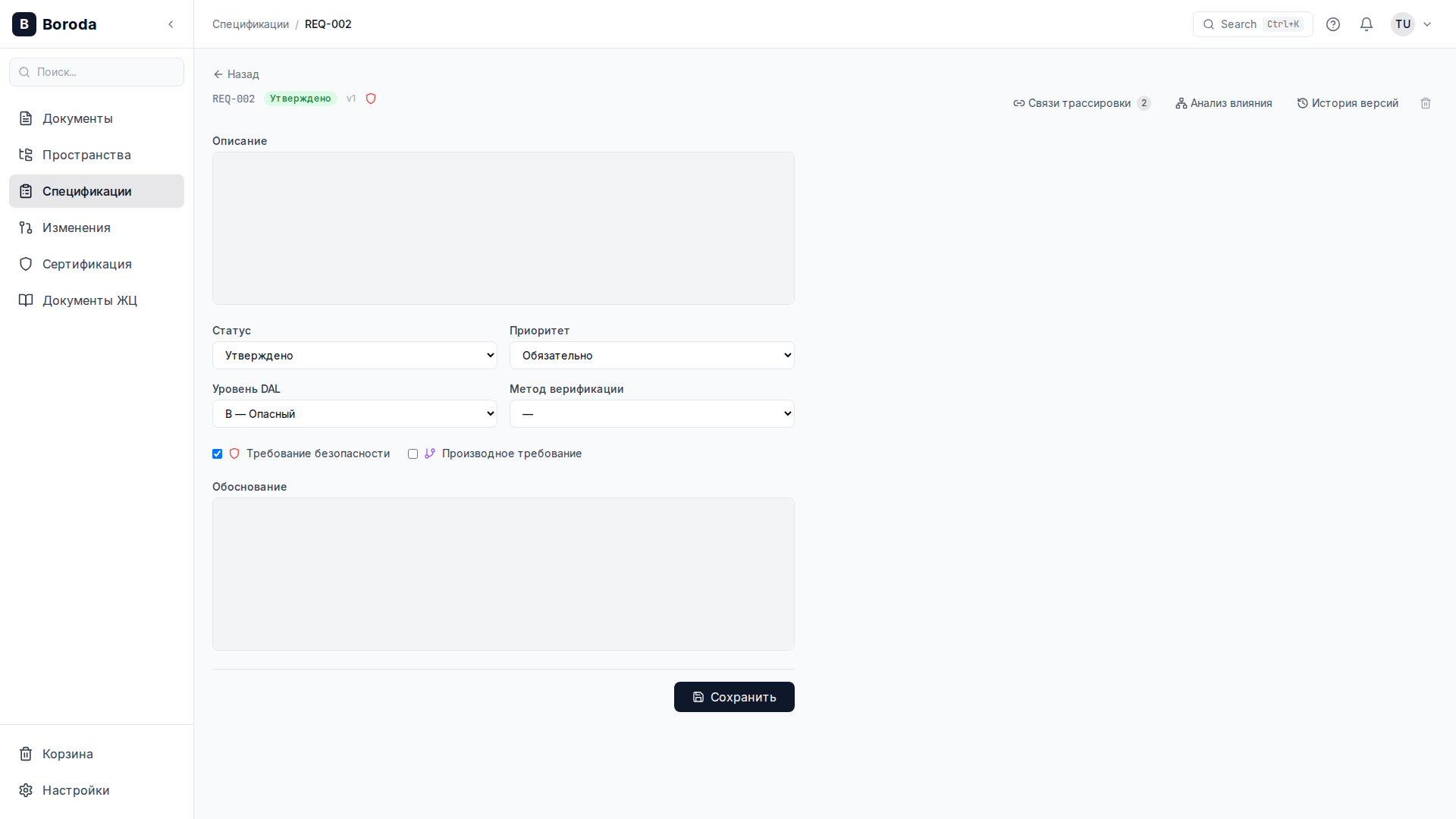The height and width of the screenshot is (819, 1456).
Task: Click the Назад back link
Action: tap(236, 74)
